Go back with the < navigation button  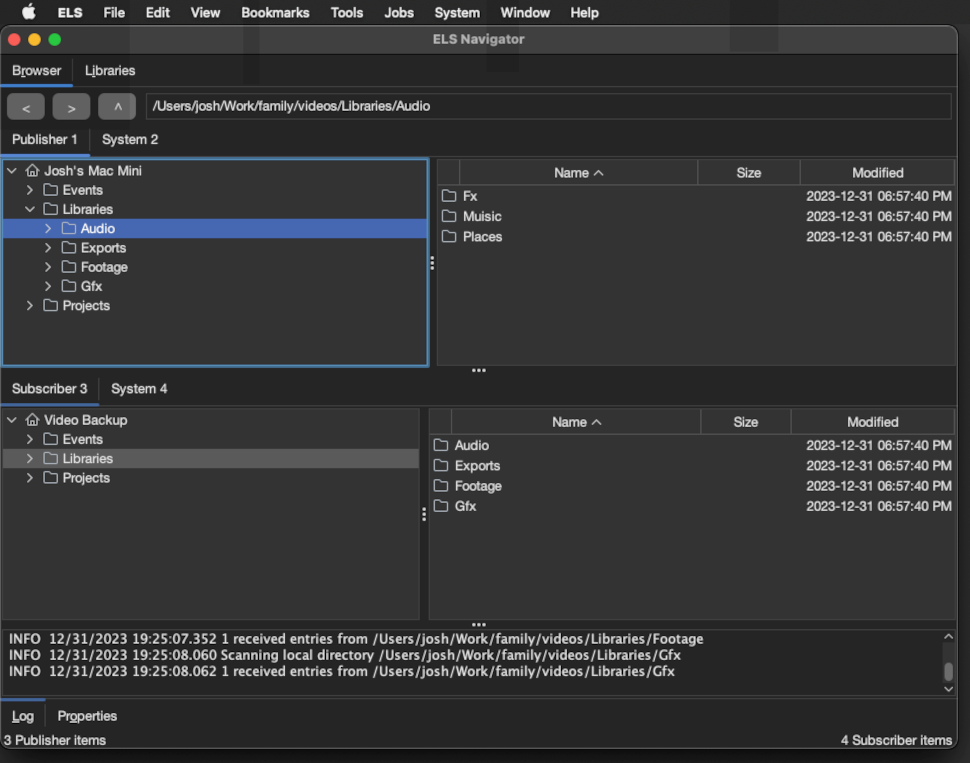(26, 107)
